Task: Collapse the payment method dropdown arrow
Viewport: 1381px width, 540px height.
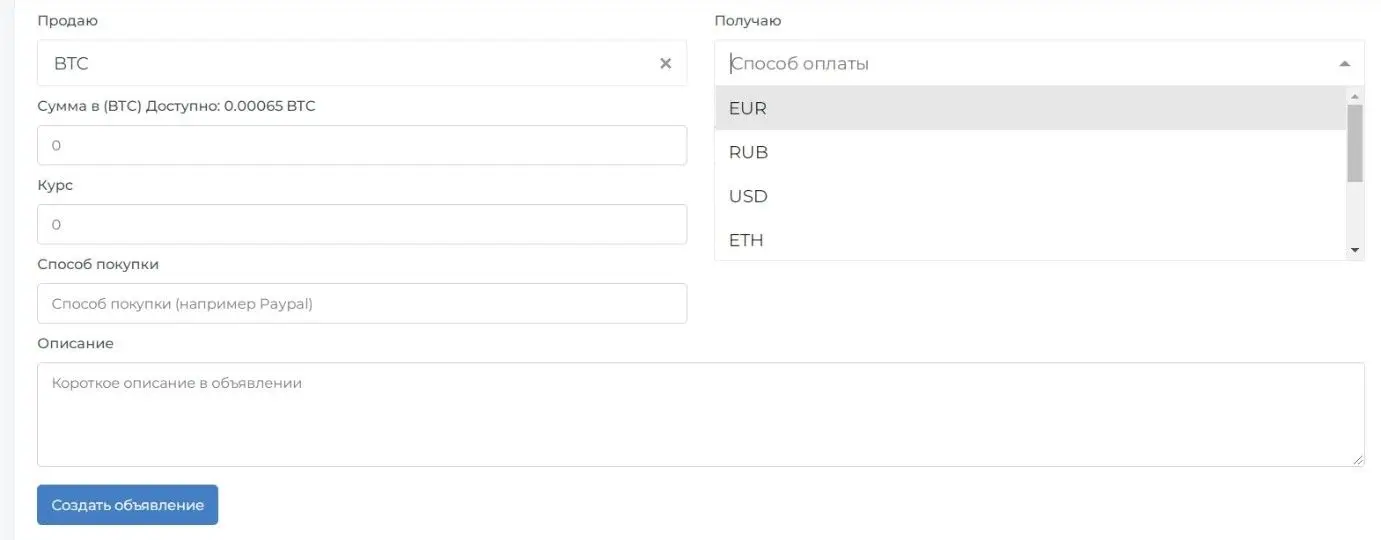Action: click(1344, 64)
